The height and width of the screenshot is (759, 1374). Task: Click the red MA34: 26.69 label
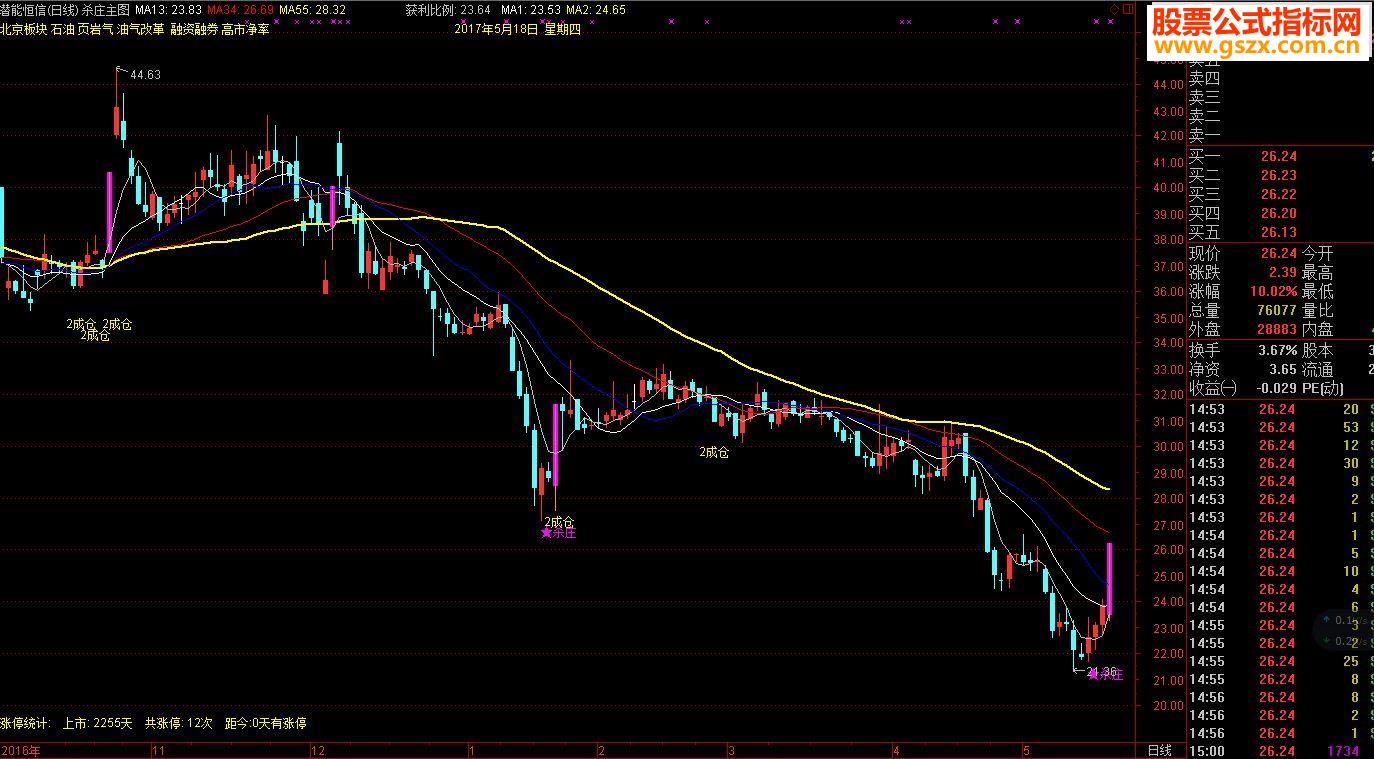coord(241,9)
